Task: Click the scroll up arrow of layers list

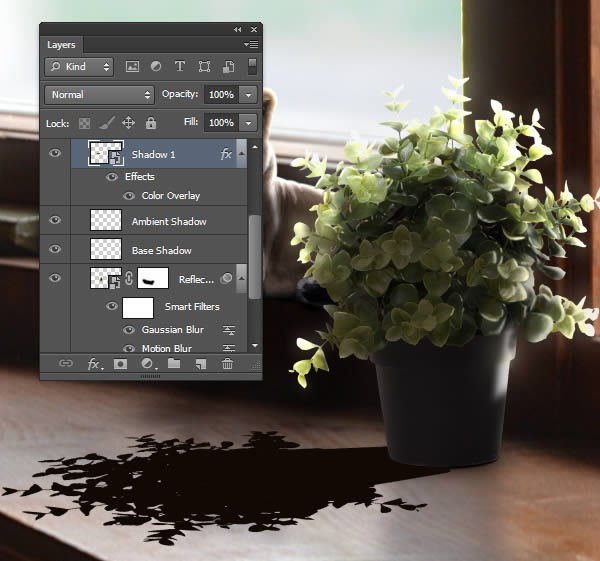Action: pos(255,147)
